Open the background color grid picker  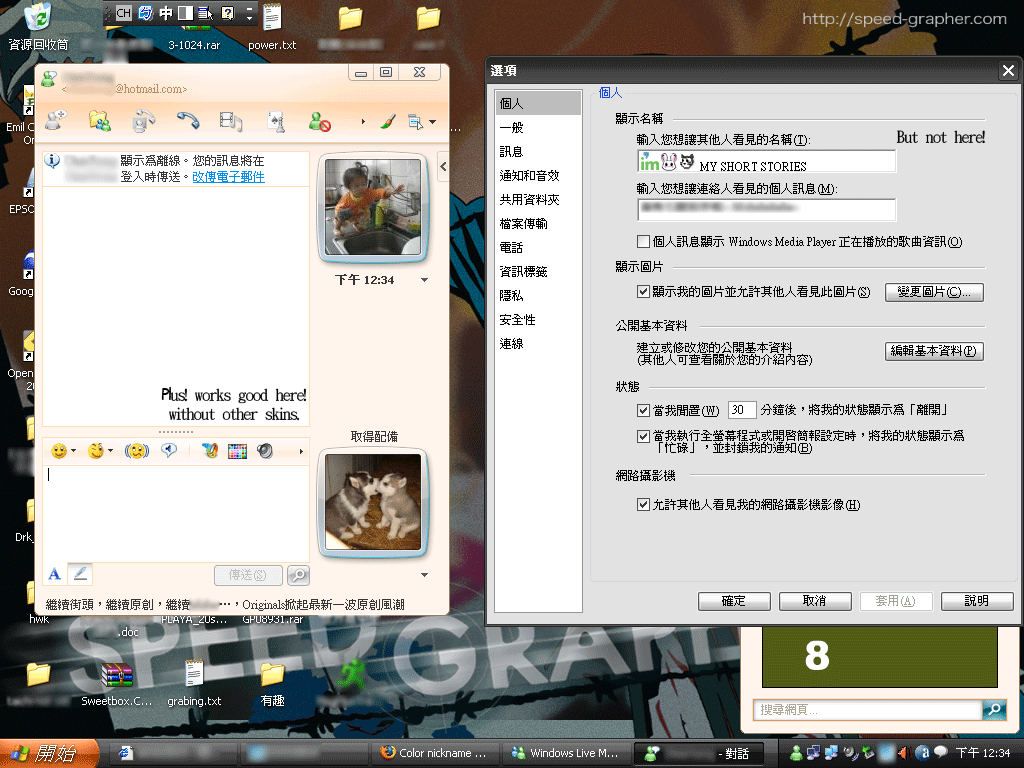pos(237,451)
